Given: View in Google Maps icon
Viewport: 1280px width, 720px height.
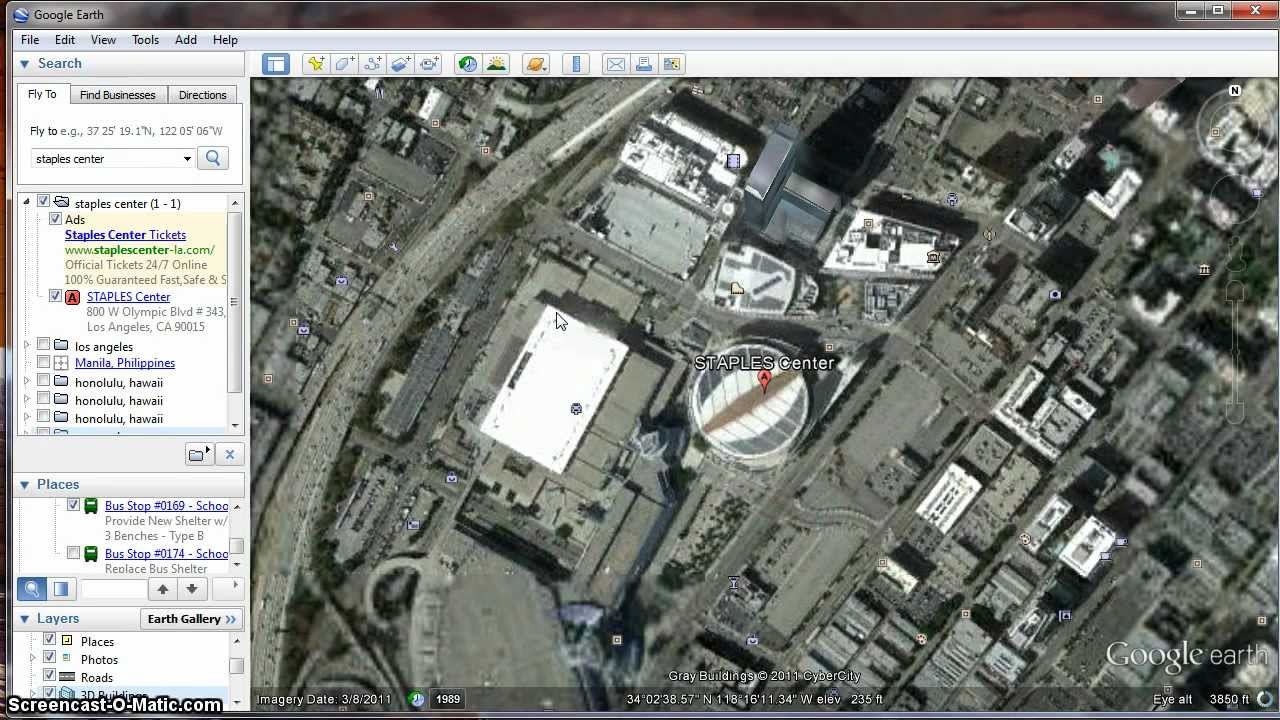Looking at the screenshot, I should coord(672,64).
